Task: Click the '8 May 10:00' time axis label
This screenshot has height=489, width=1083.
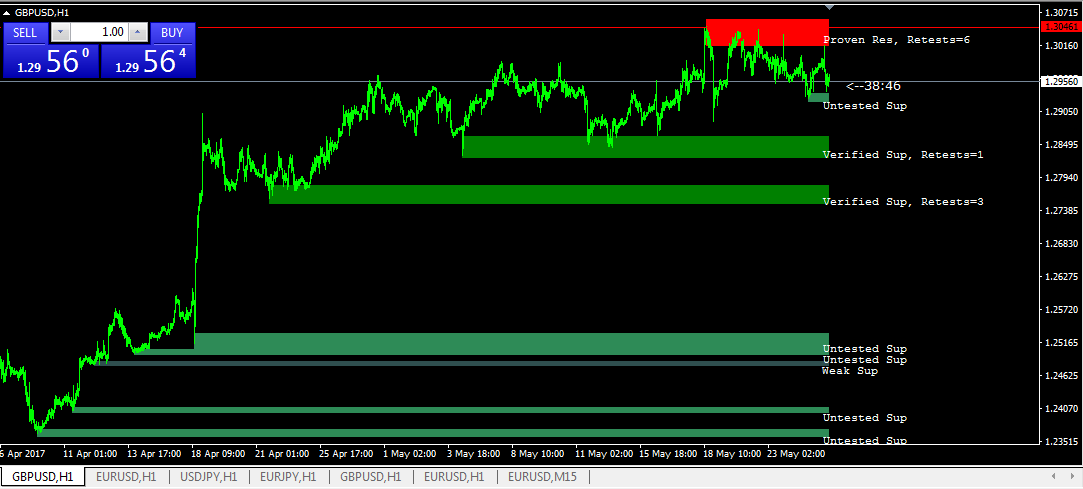Action: [538, 454]
